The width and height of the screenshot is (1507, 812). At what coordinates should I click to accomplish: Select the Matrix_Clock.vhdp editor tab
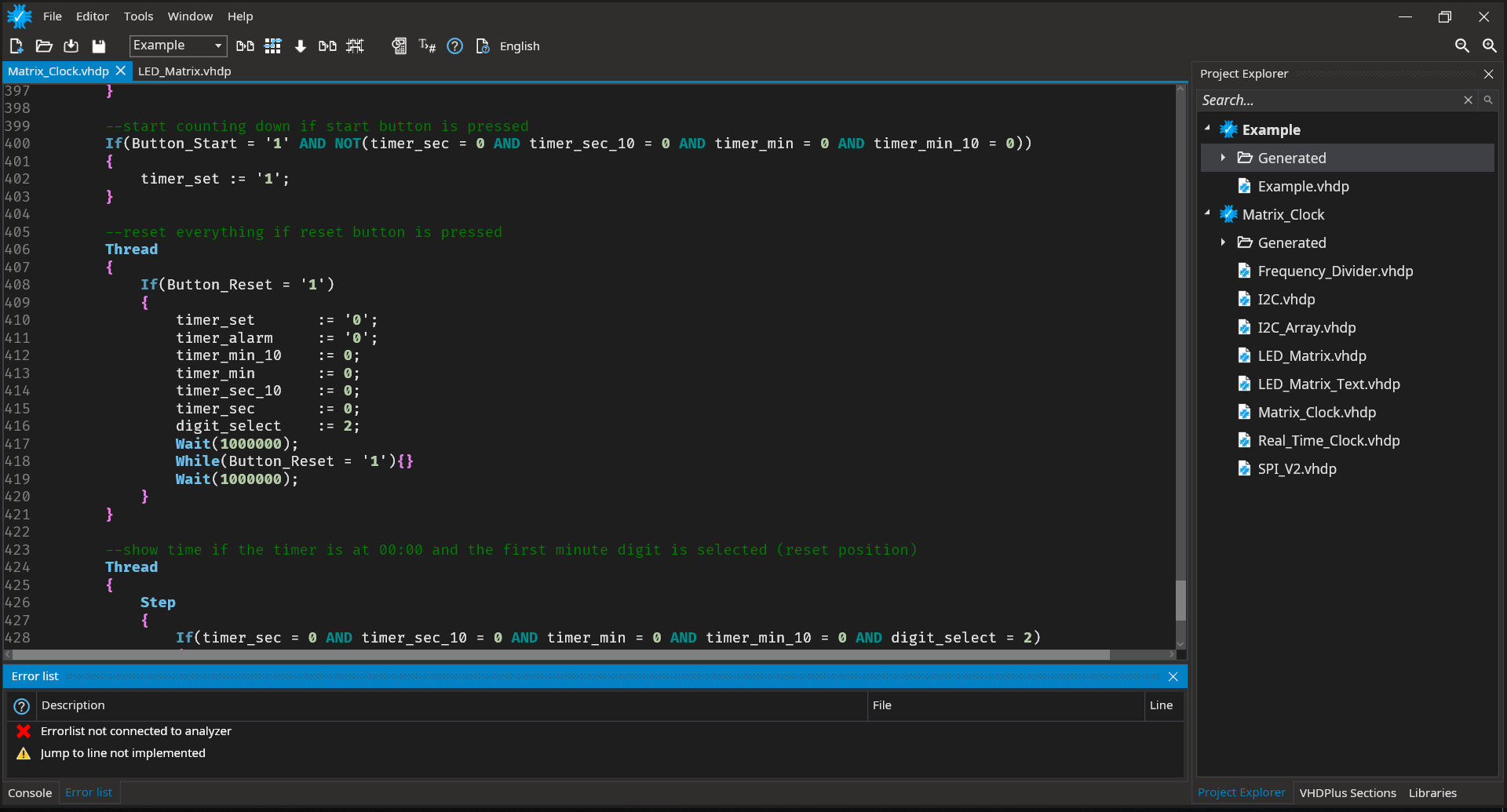click(58, 71)
